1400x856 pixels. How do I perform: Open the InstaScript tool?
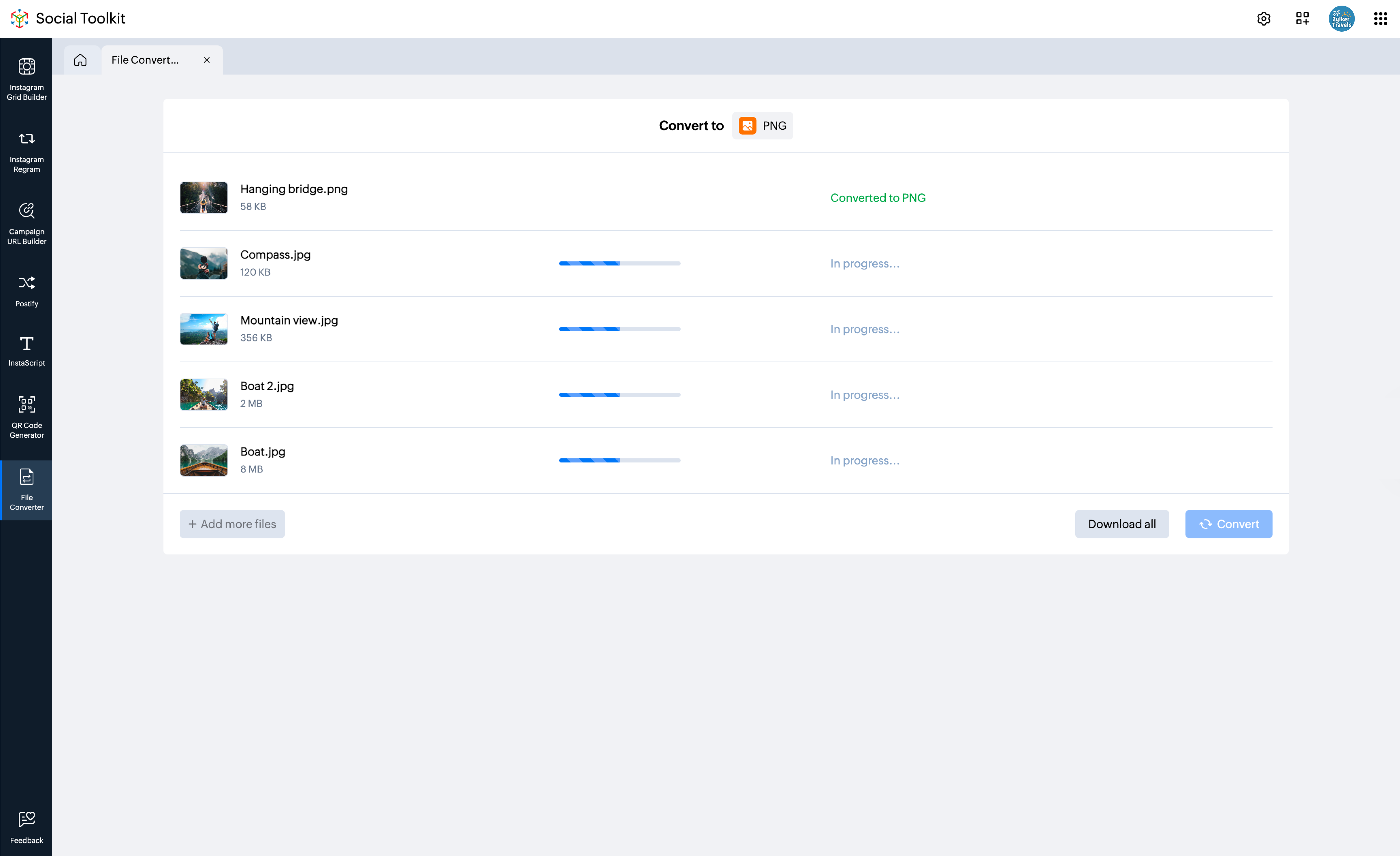point(26,350)
